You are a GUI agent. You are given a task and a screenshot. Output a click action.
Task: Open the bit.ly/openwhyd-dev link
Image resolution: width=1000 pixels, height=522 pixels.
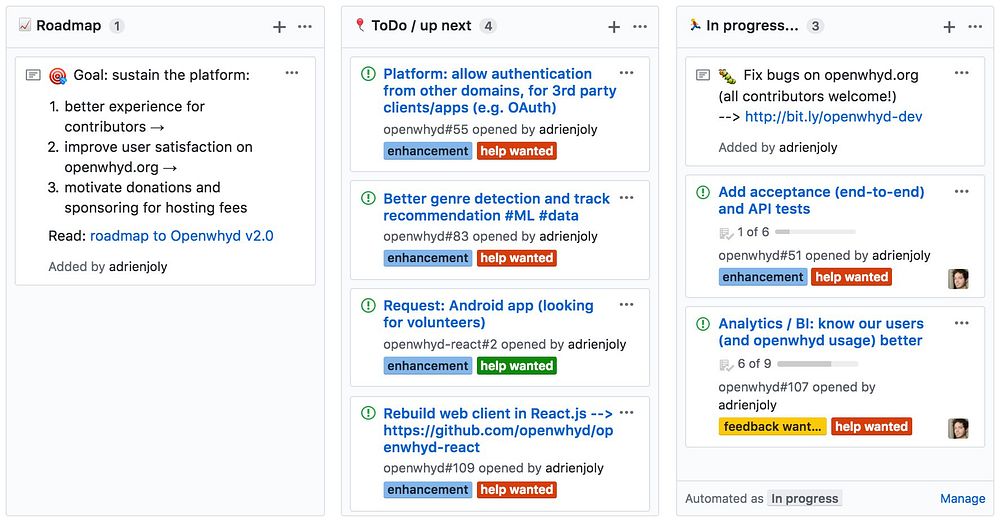(833, 117)
